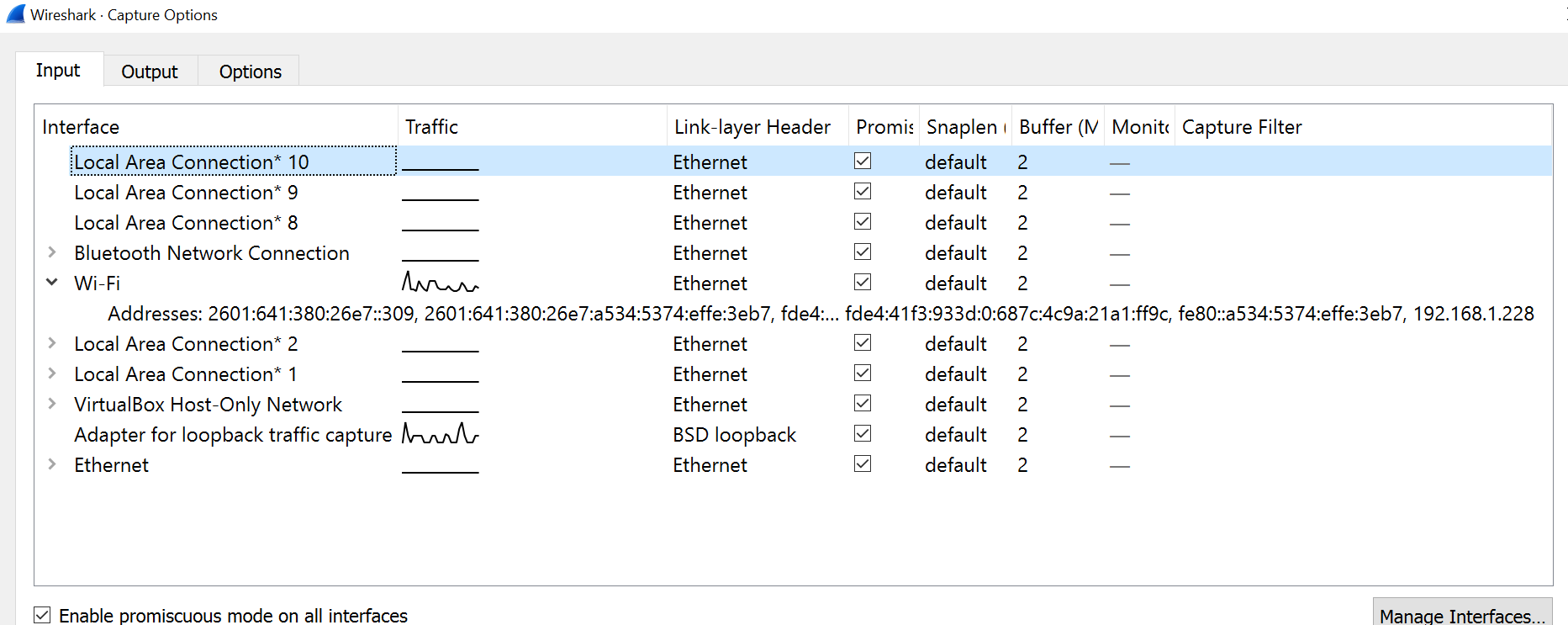Image resolution: width=1568 pixels, height=625 pixels.
Task: Select the Local Area Connection* 8 interface
Action: coord(186,222)
